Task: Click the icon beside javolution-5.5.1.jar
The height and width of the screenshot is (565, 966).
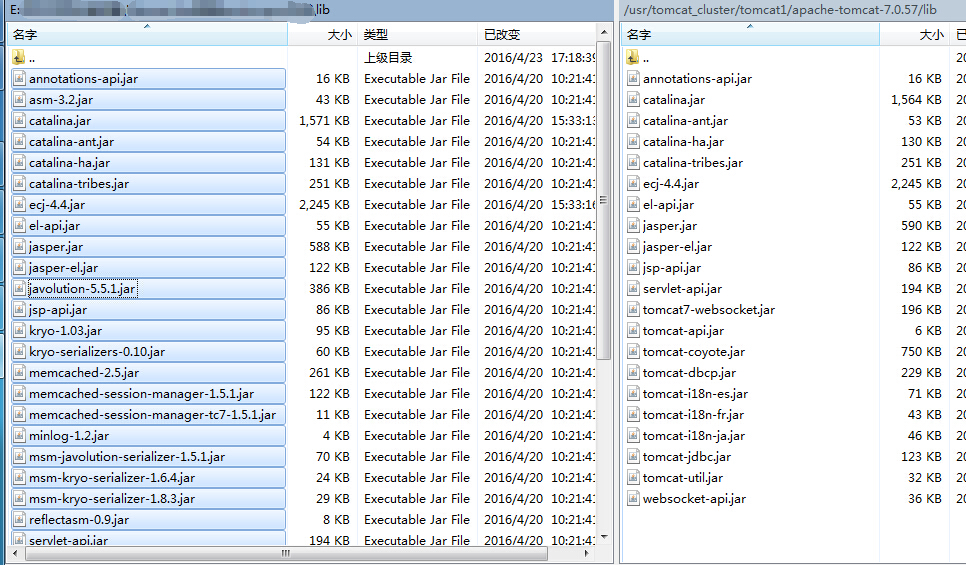Action: [20, 288]
